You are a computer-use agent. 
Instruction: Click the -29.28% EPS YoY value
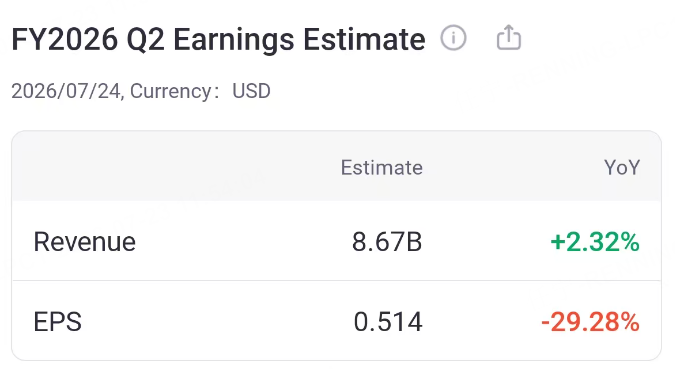590,322
